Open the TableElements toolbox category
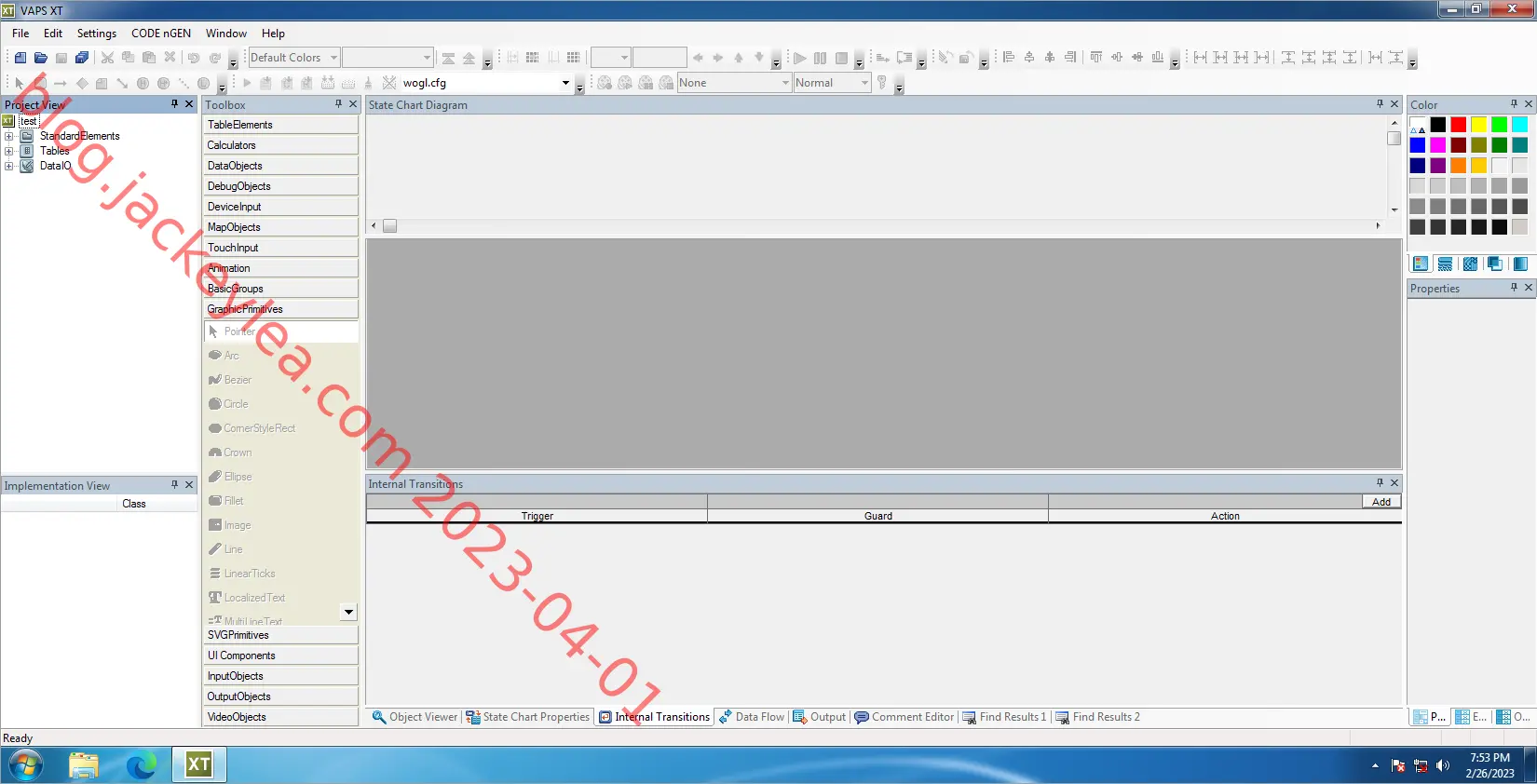Viewport: 1537px width, 784px height. point(281,125)
